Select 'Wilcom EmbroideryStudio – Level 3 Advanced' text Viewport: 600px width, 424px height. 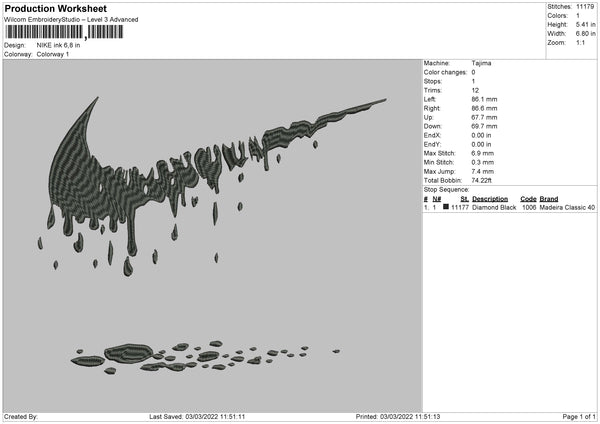(71, 20)
